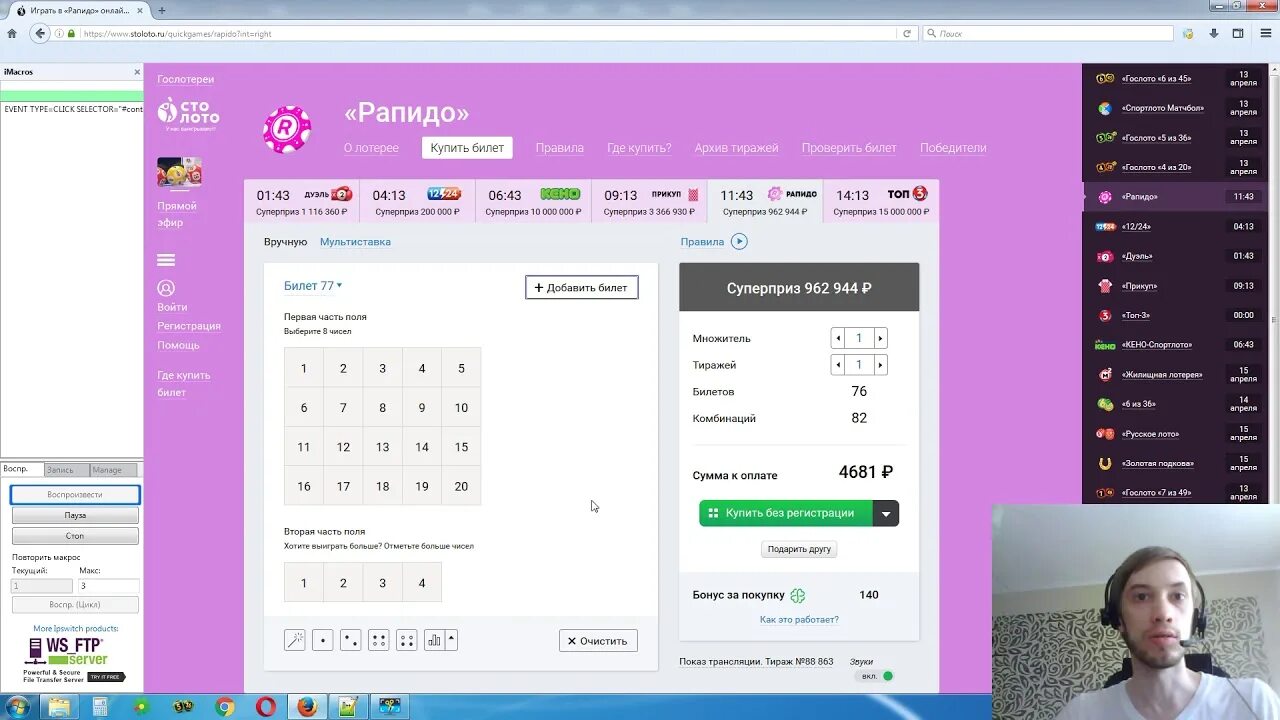Click the two-dot dice icon
The height and width of the screenshot is (720, 1280).
pyautogui.click(x=350, y=640)
